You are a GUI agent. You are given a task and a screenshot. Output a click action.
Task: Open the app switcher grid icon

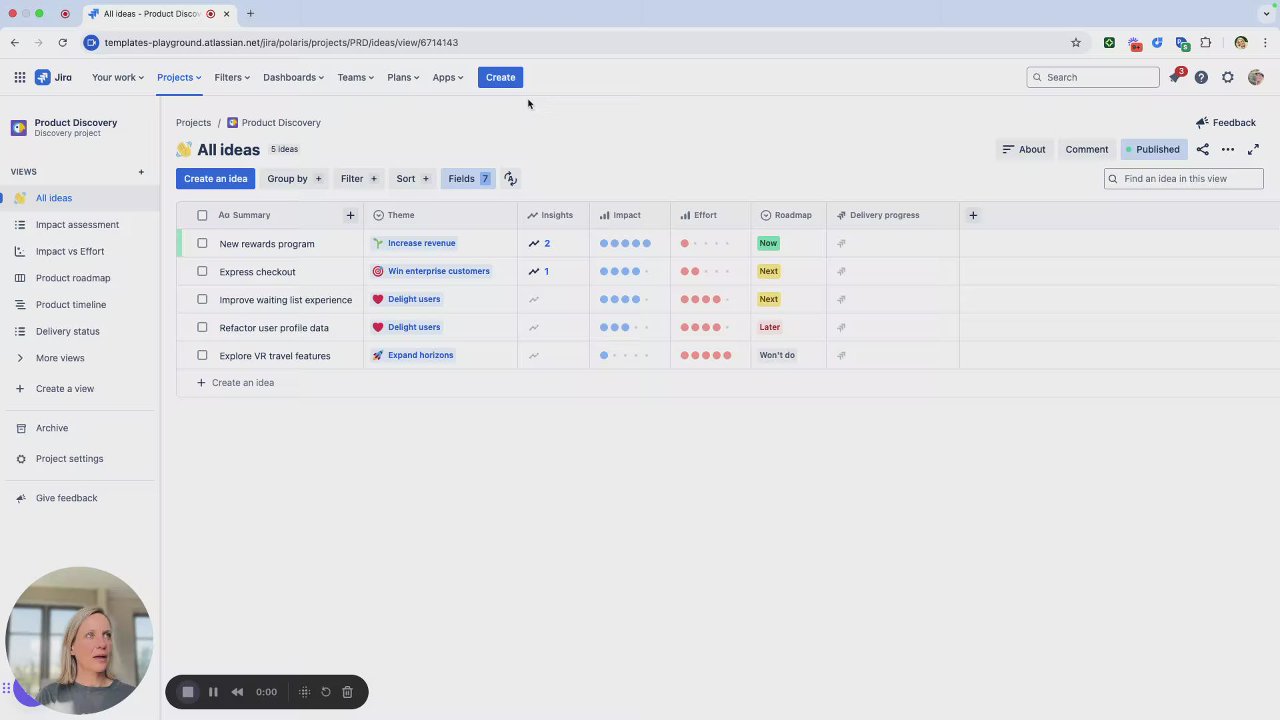[x=19, y=77]
